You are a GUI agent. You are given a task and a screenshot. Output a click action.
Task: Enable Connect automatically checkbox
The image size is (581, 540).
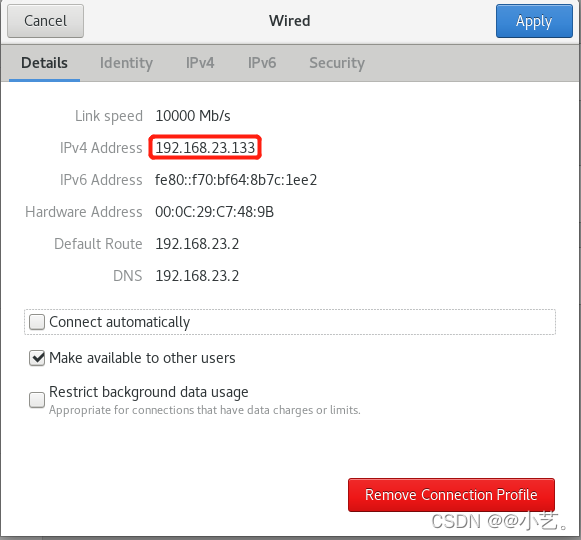tap(37, 322)
